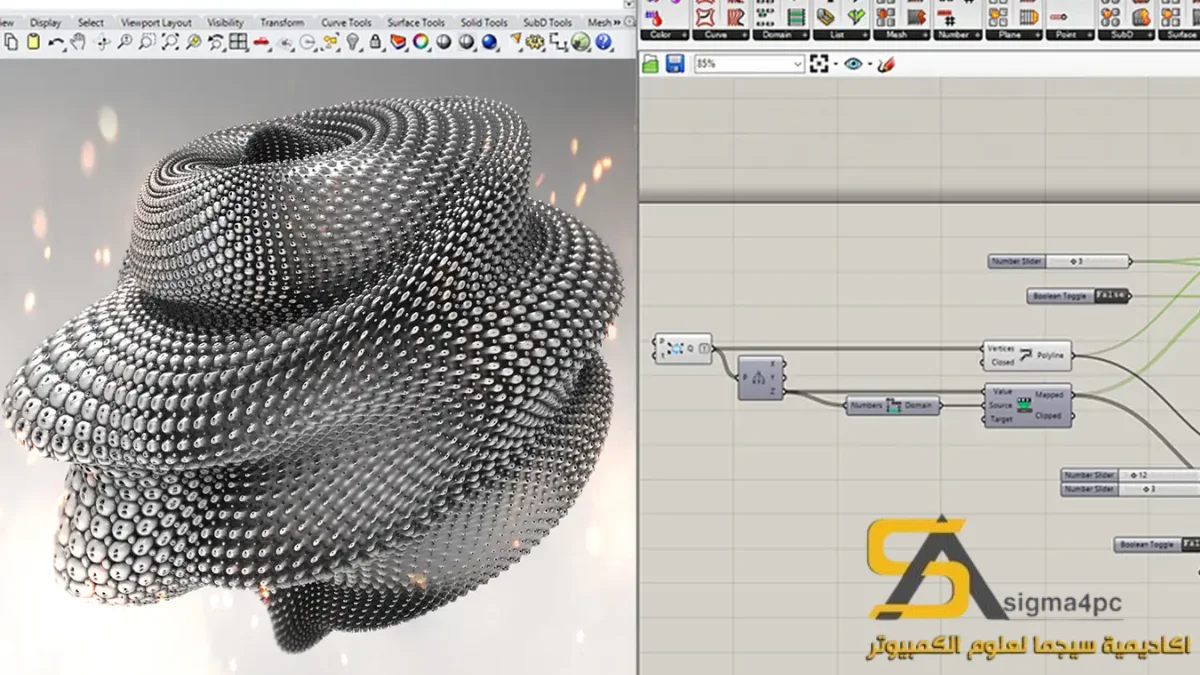The height and width of the screenshot is (675, 1200).
Task: Toggle the Boolean Toggle showing False
Action: 1080,296
